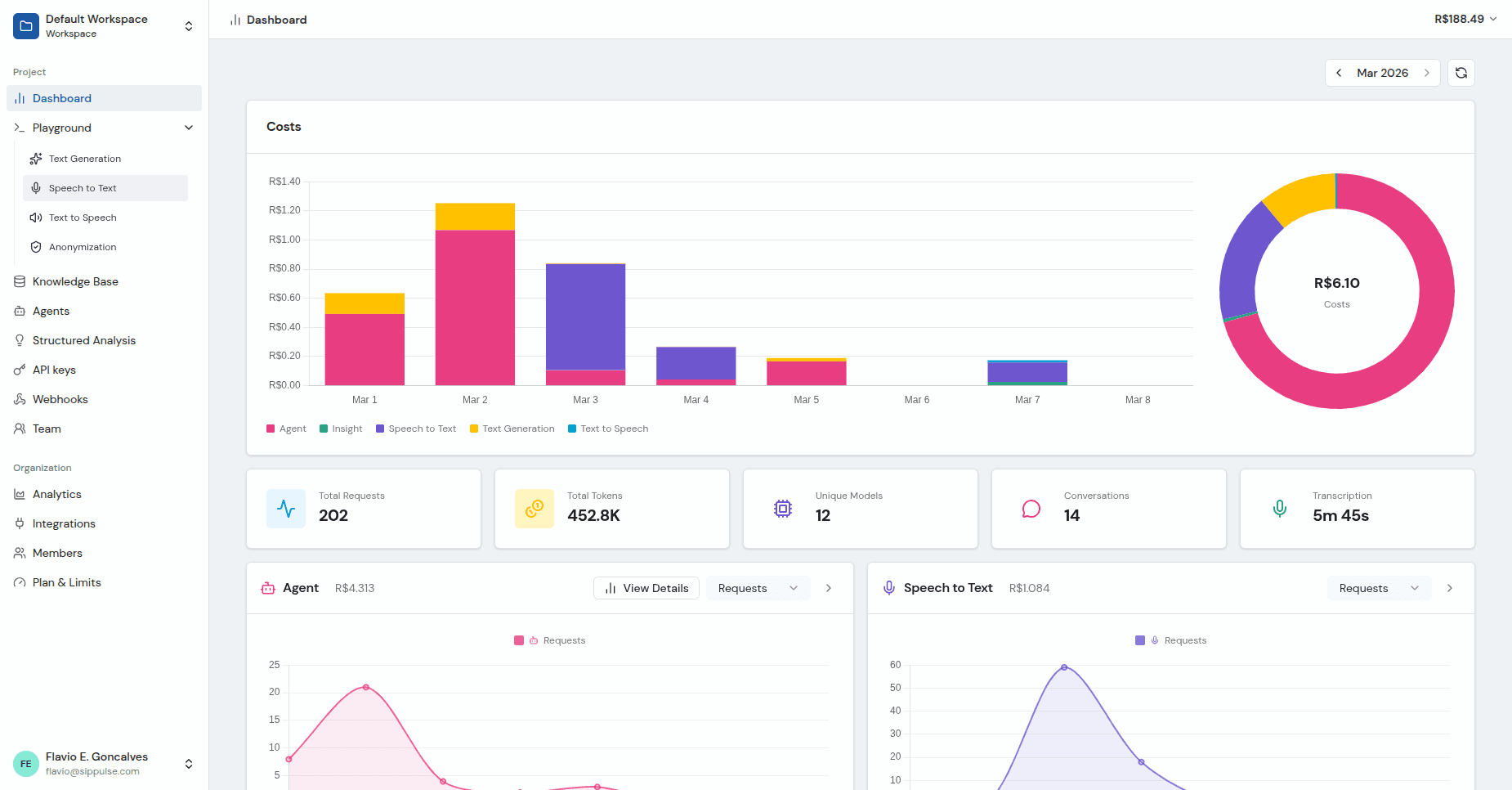The width and height of the screenshot is (1512, 790).
Task: Toggle Agent series in Costs legend
Action: [x=286, y=429]
